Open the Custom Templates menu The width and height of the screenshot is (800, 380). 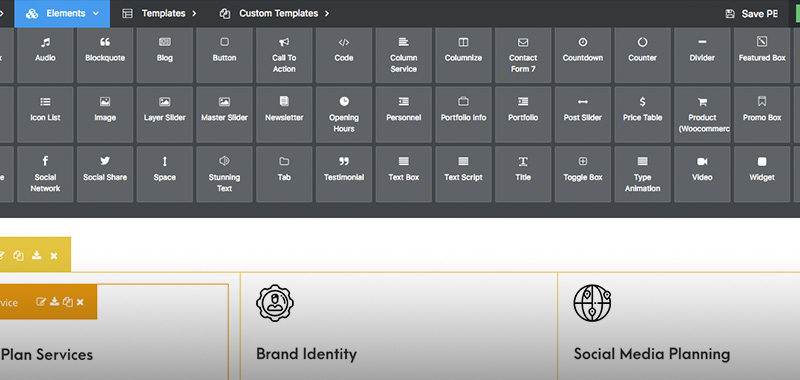(x=274, y=14)
